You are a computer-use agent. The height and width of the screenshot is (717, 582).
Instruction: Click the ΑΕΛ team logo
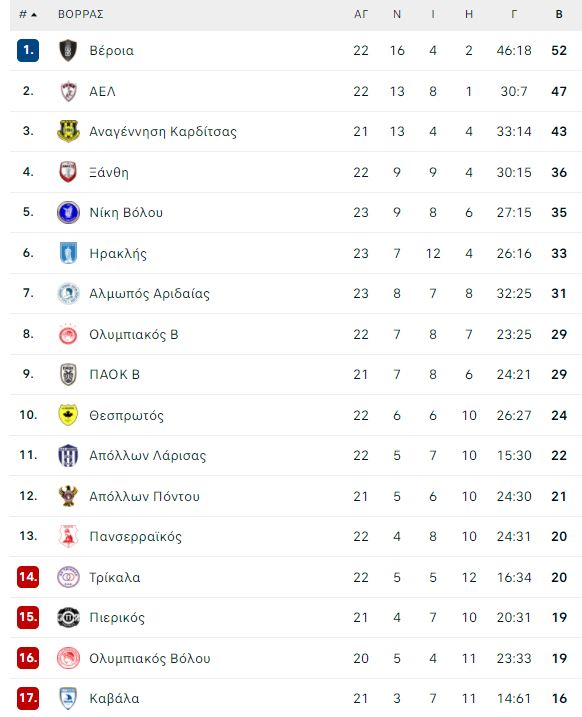pos(68,91)
